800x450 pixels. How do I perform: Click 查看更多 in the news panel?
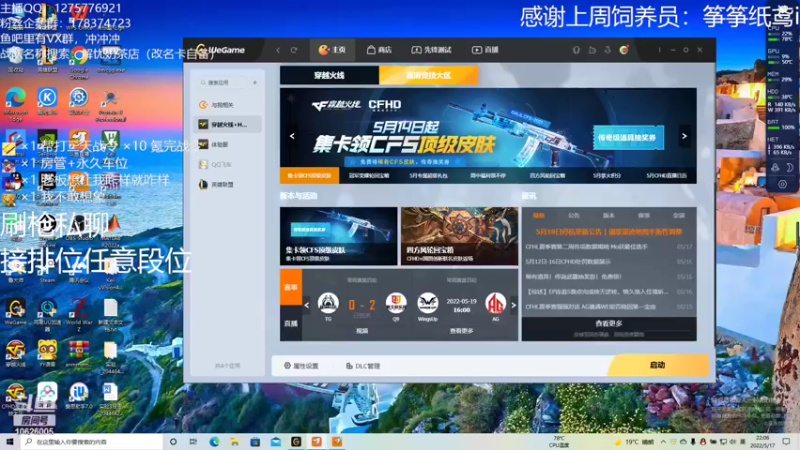(x=609, y=323)
